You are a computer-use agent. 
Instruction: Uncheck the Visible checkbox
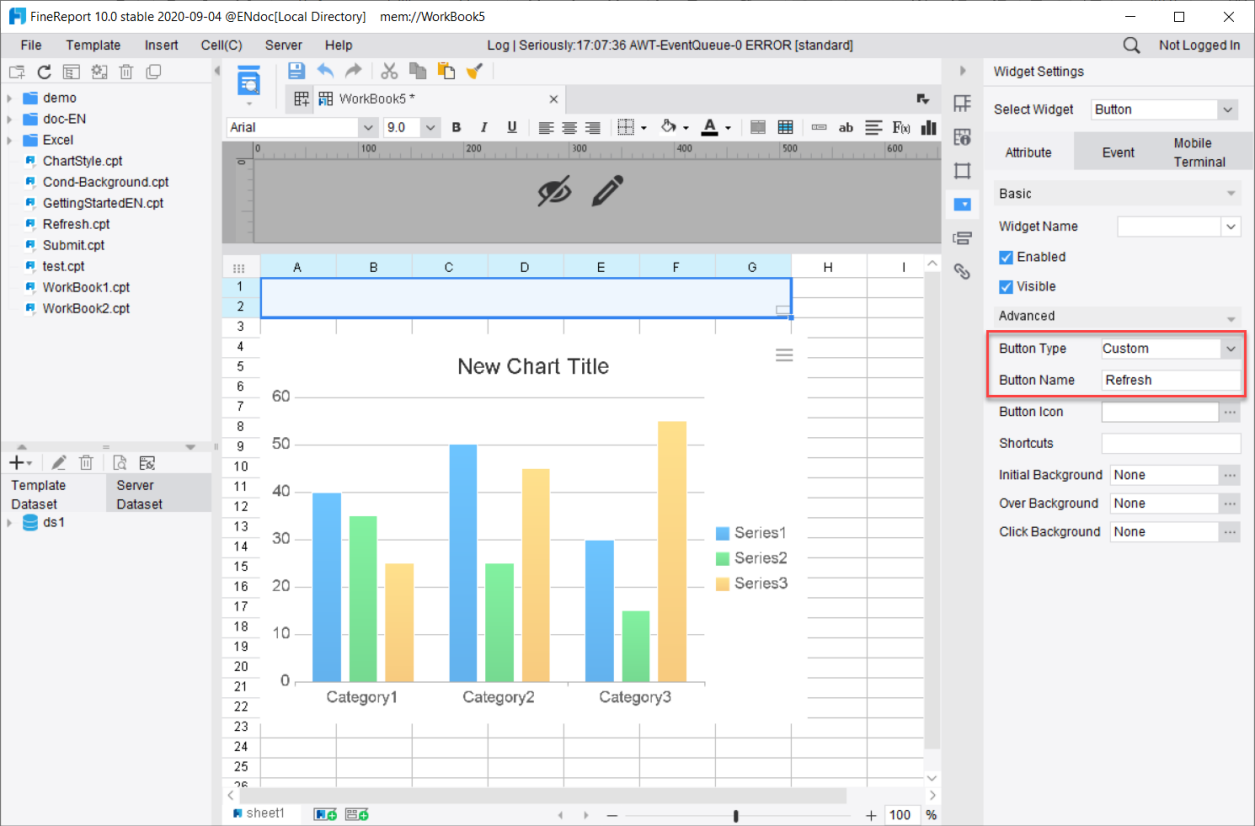point(1005,286)
